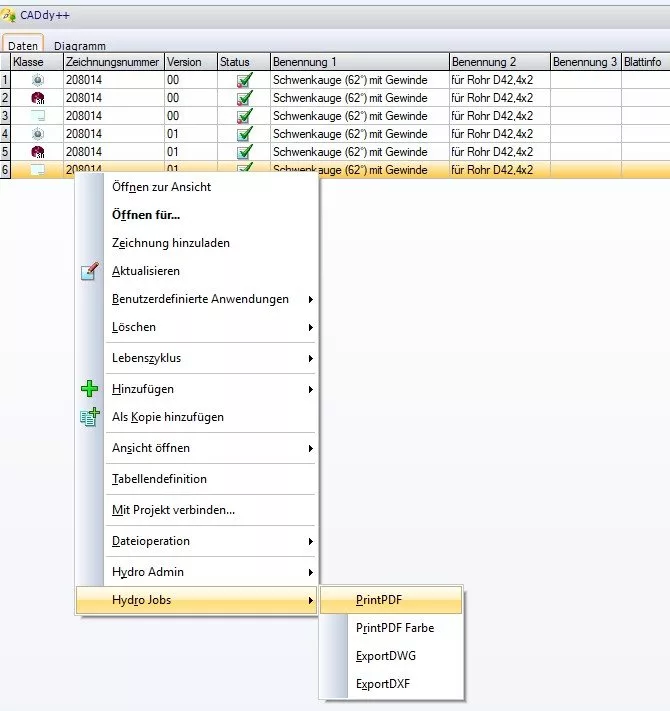Image resolution: width=670 pixels, height=711 pixels.
Task: Toggle the status checkmark in row 3
Action: [244, 116]
